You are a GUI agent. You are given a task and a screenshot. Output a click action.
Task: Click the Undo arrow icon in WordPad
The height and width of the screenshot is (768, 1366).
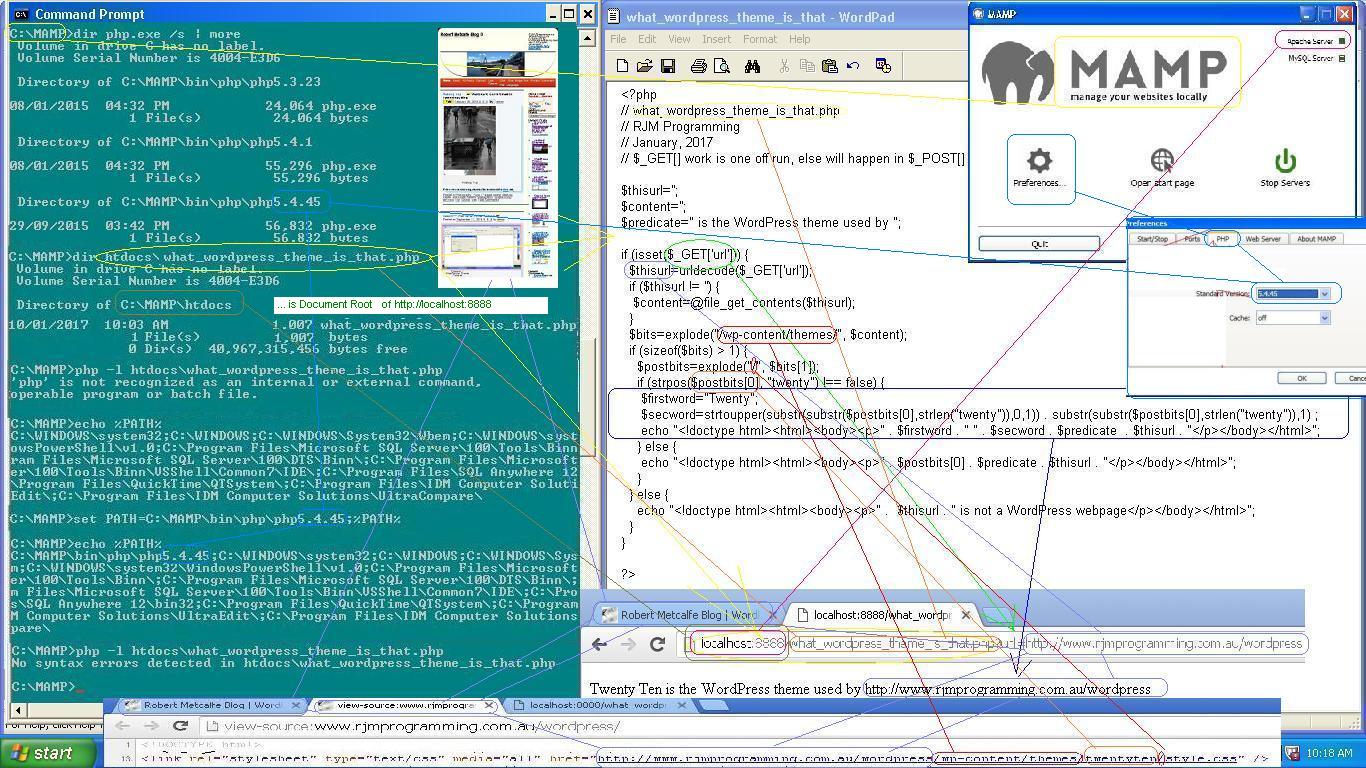(853, 66)
